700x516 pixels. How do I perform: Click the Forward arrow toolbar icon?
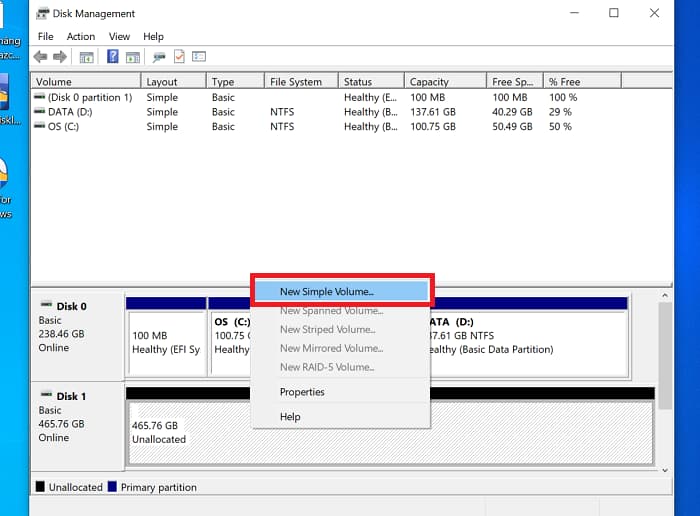pyautogui.click(x=60, y=57)
